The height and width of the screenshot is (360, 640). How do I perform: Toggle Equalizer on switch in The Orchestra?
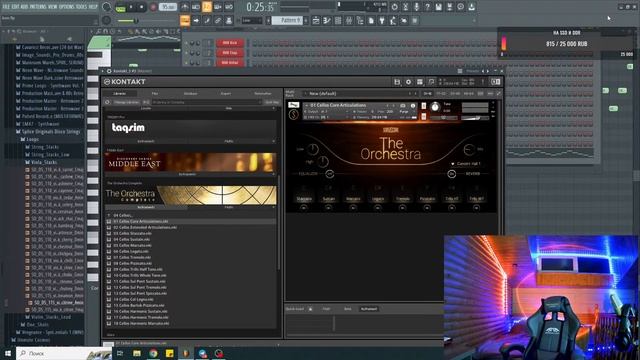330,174
